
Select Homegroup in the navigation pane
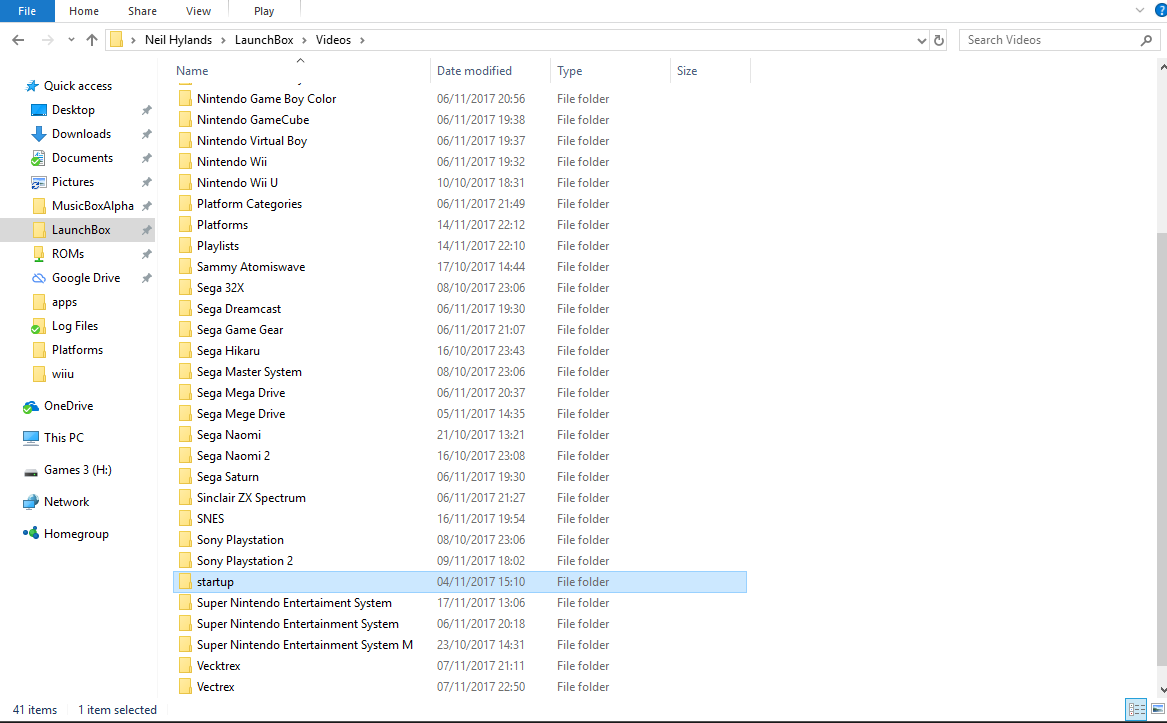tap(76, 534)
